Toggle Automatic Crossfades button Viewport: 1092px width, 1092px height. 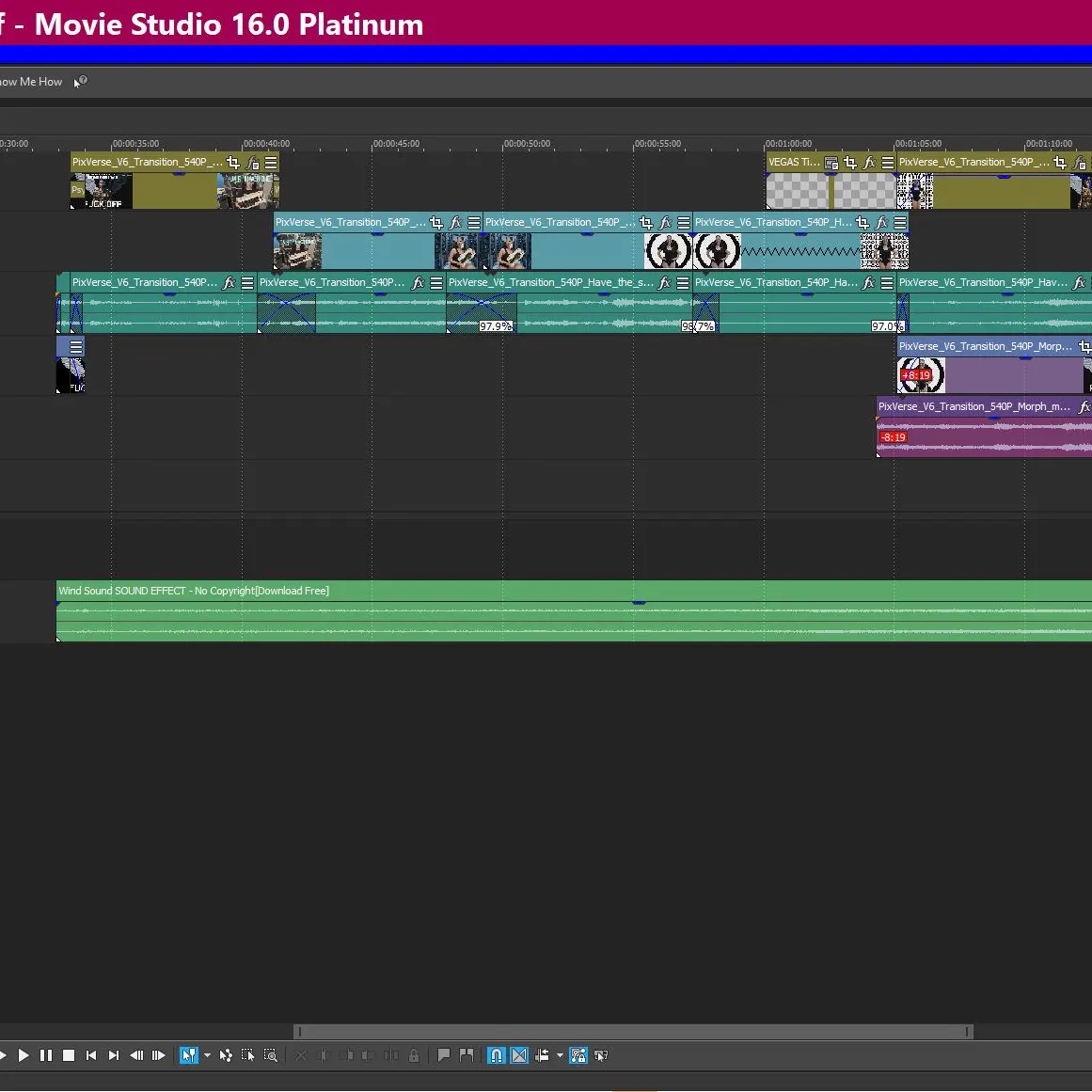519,1055
